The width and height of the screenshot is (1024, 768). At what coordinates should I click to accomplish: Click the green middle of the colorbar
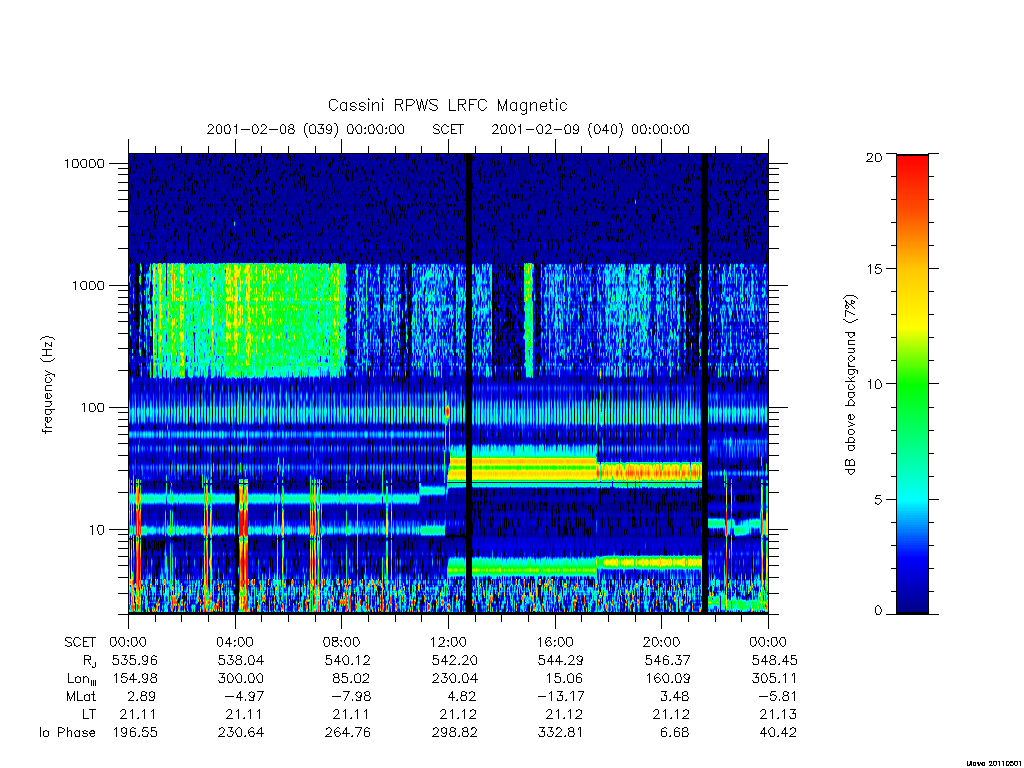[x=912, y=385]
